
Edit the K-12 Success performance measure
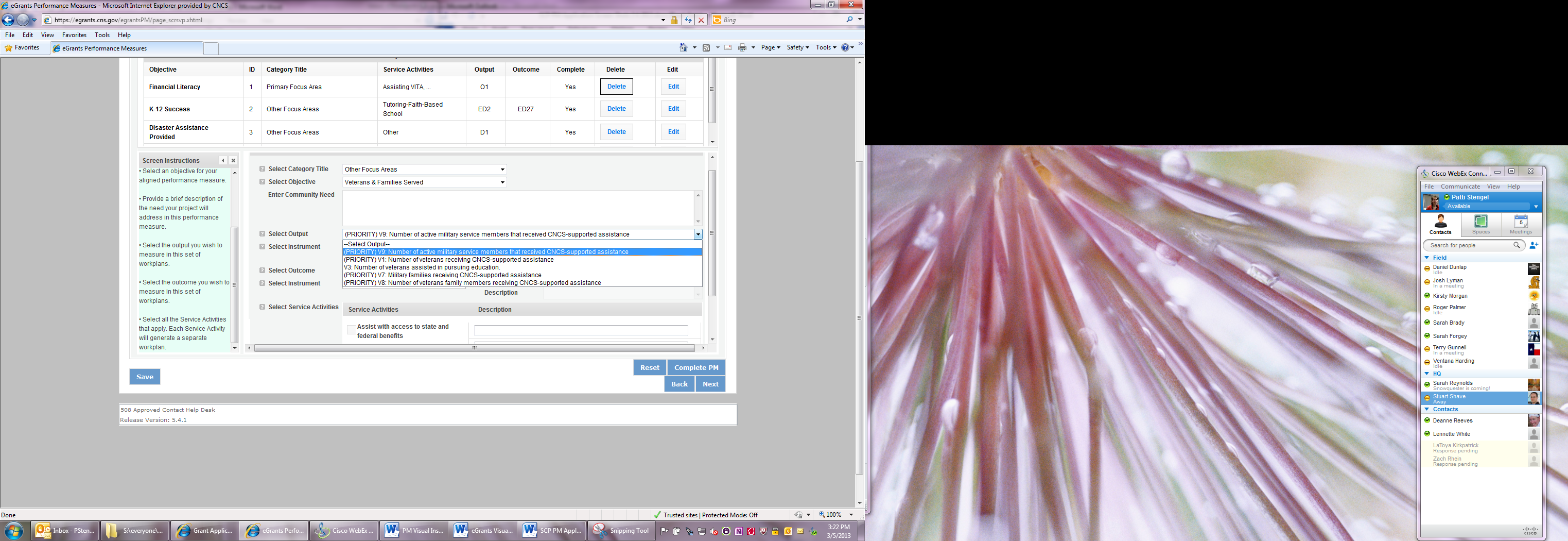tap(673, 109)
